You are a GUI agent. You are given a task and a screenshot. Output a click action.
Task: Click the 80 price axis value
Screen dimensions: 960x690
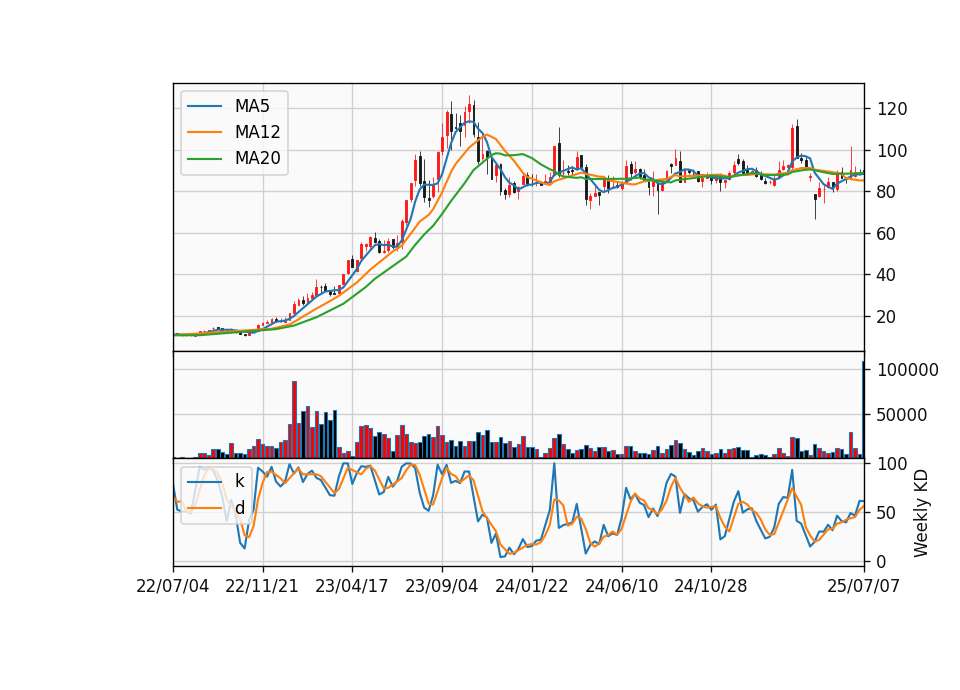coord(888,192)
